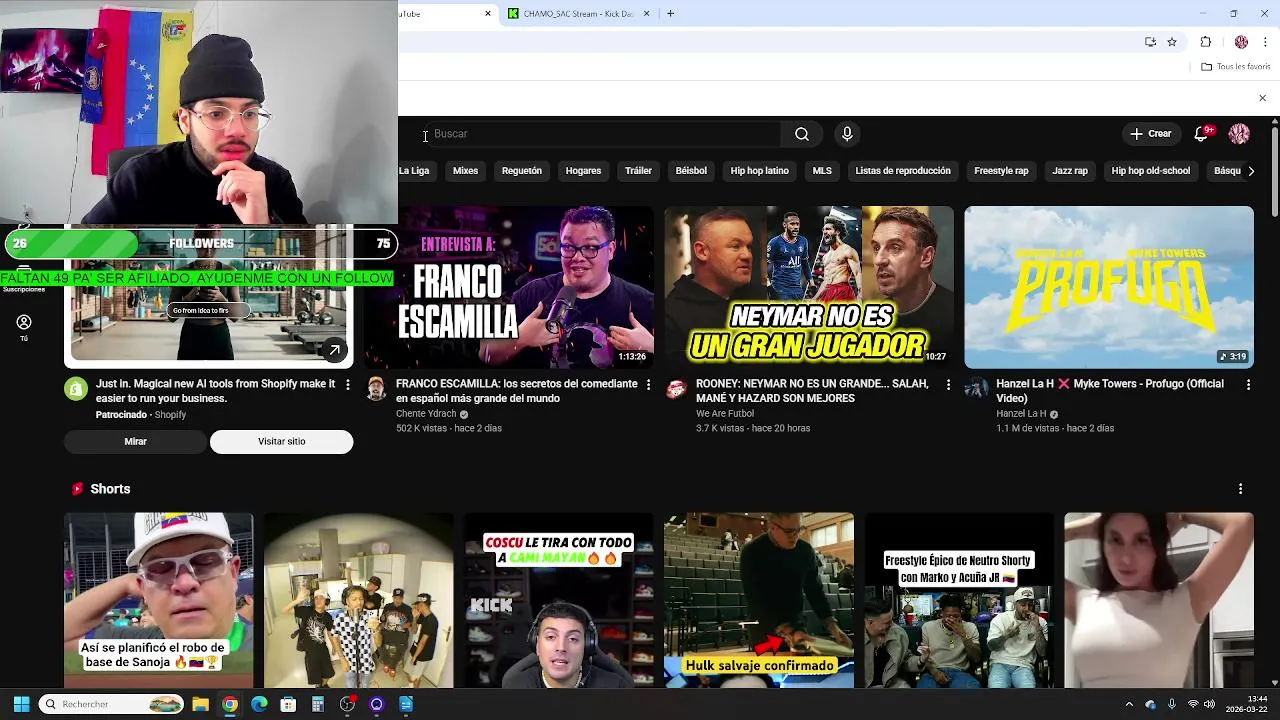
Task: Open Shorts section three-dot menu
Action: (x=1240, y=489)
